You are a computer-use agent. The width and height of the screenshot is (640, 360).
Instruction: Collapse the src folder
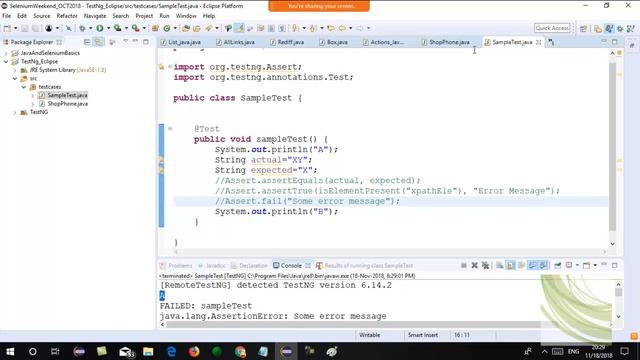[x=15, y=78]
